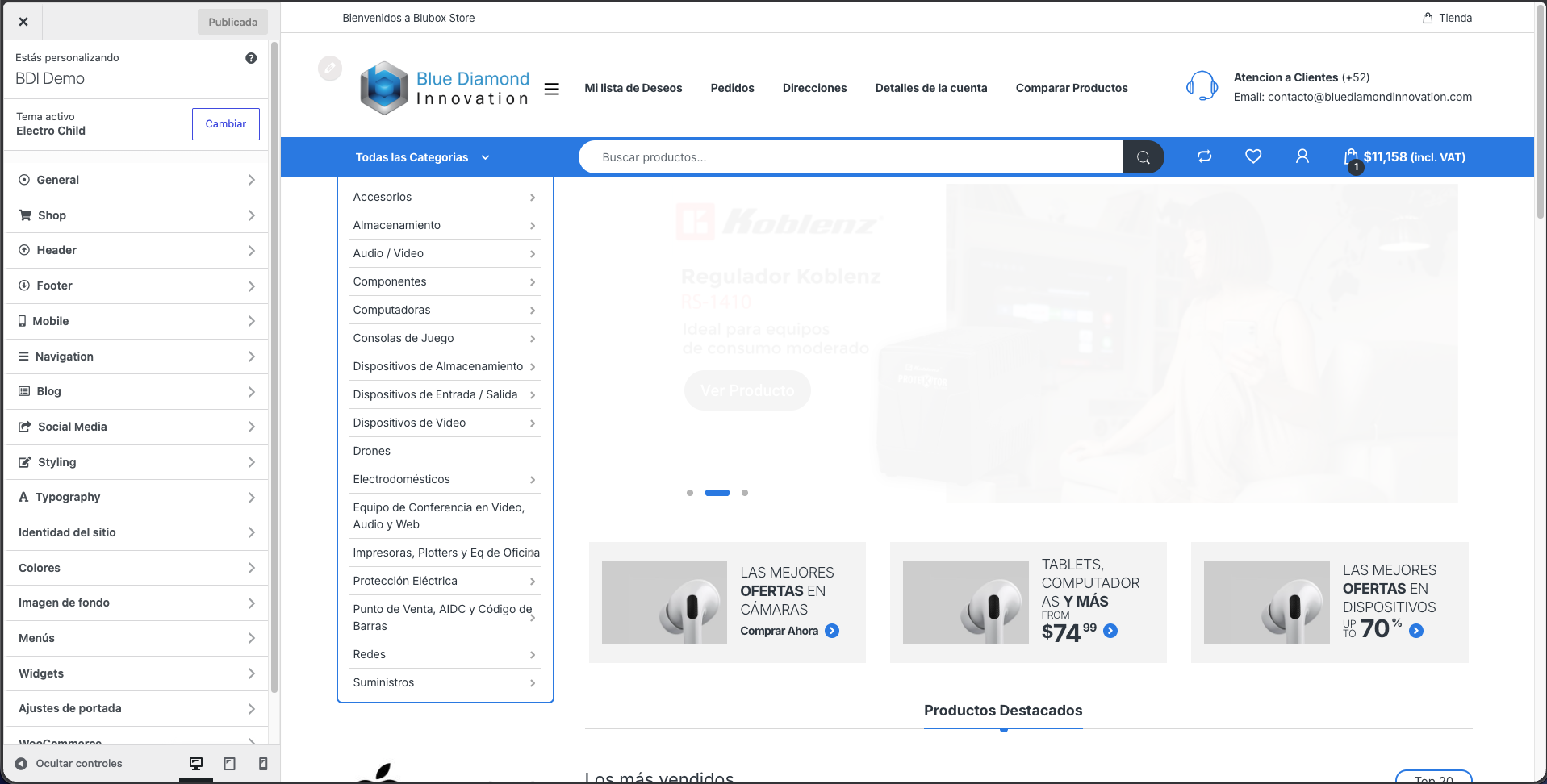1547x784 pixels.
Task: Click Comparar Productos nav link
Action: tap(1072, 88)
